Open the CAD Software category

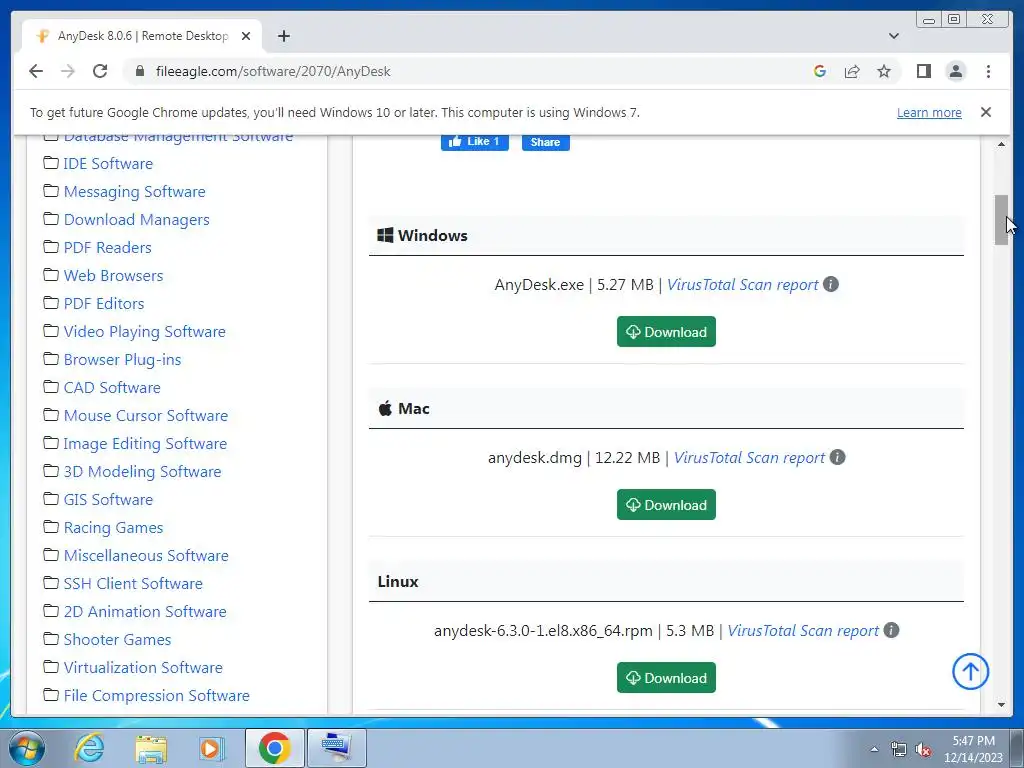(112, 388)
